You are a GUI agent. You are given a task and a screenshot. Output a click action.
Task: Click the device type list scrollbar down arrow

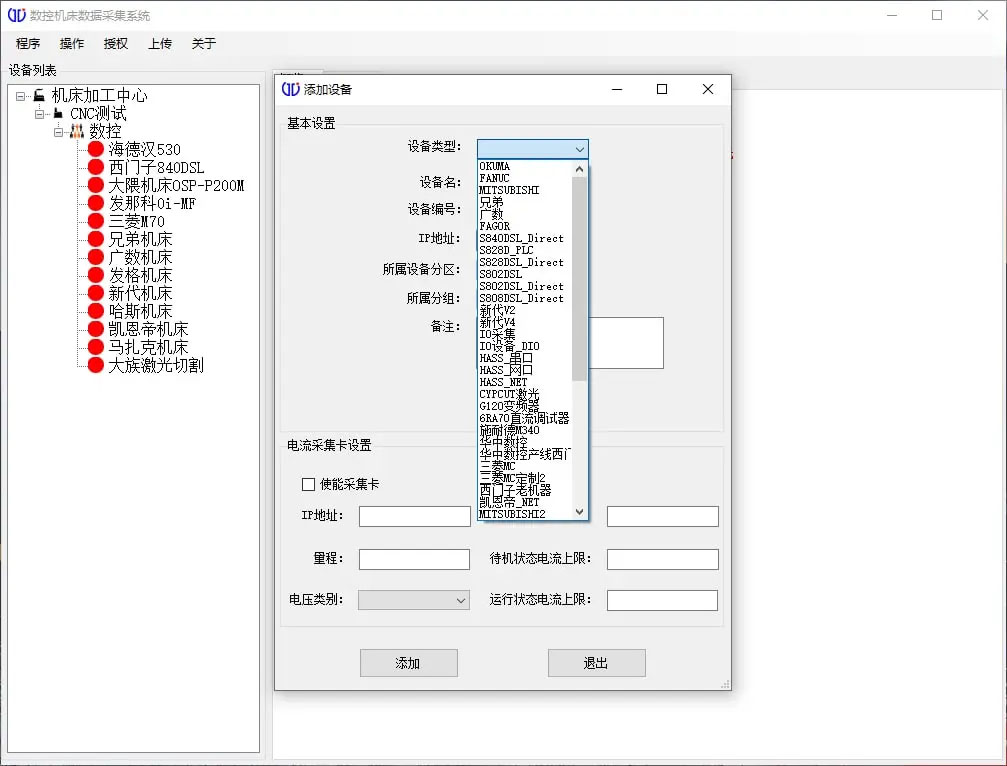pos(579,512)
